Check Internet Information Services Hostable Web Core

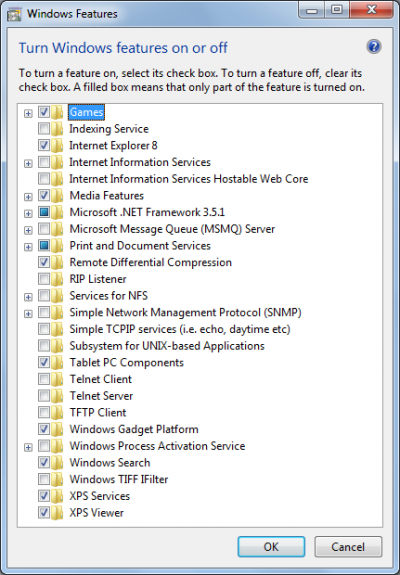44,179
